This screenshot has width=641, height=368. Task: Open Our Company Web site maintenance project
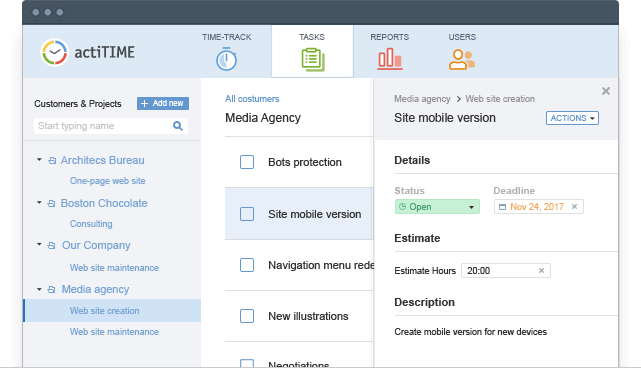click(114, 268)
